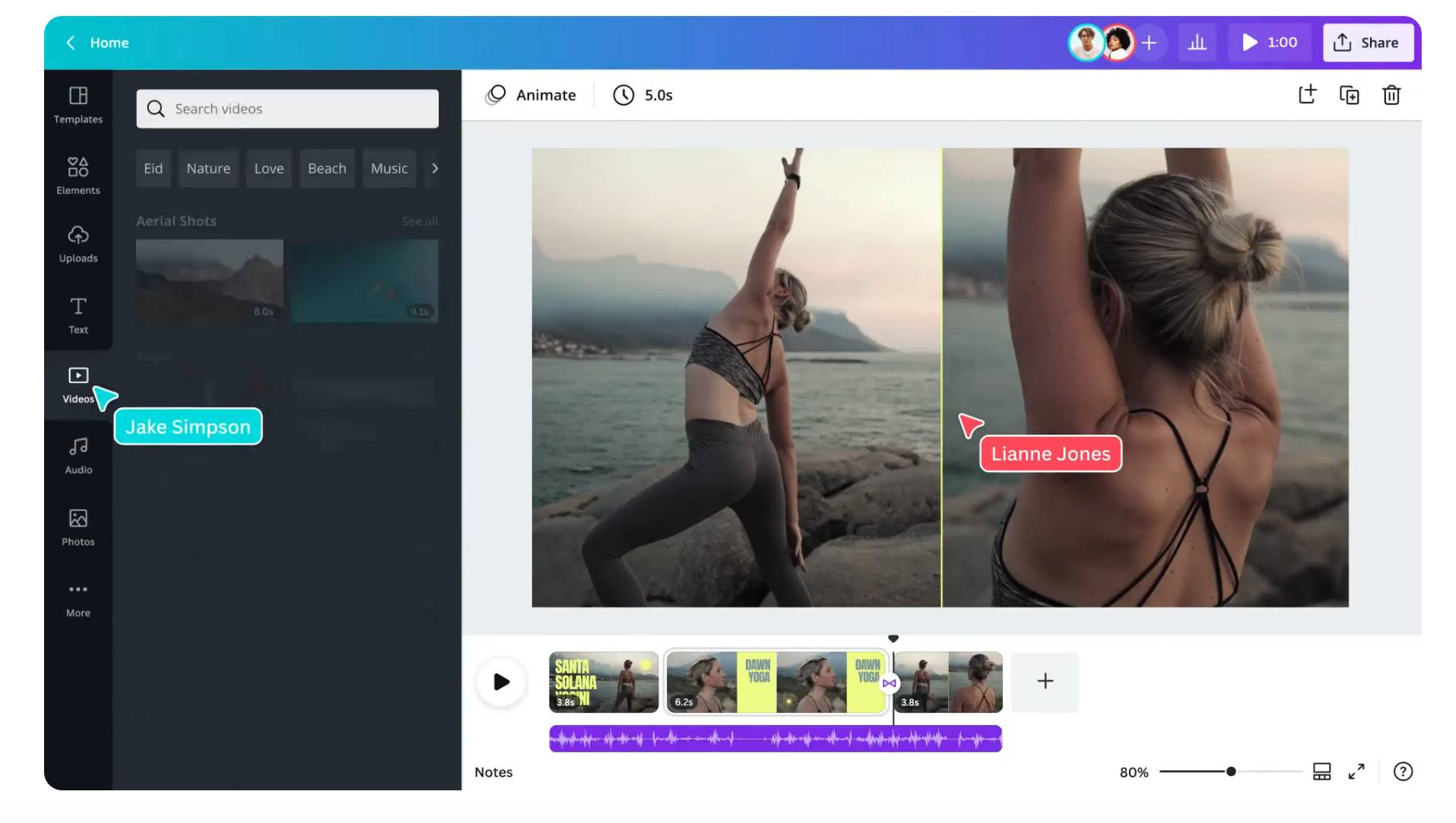Delete page using trash icon

coord(1391,95)
